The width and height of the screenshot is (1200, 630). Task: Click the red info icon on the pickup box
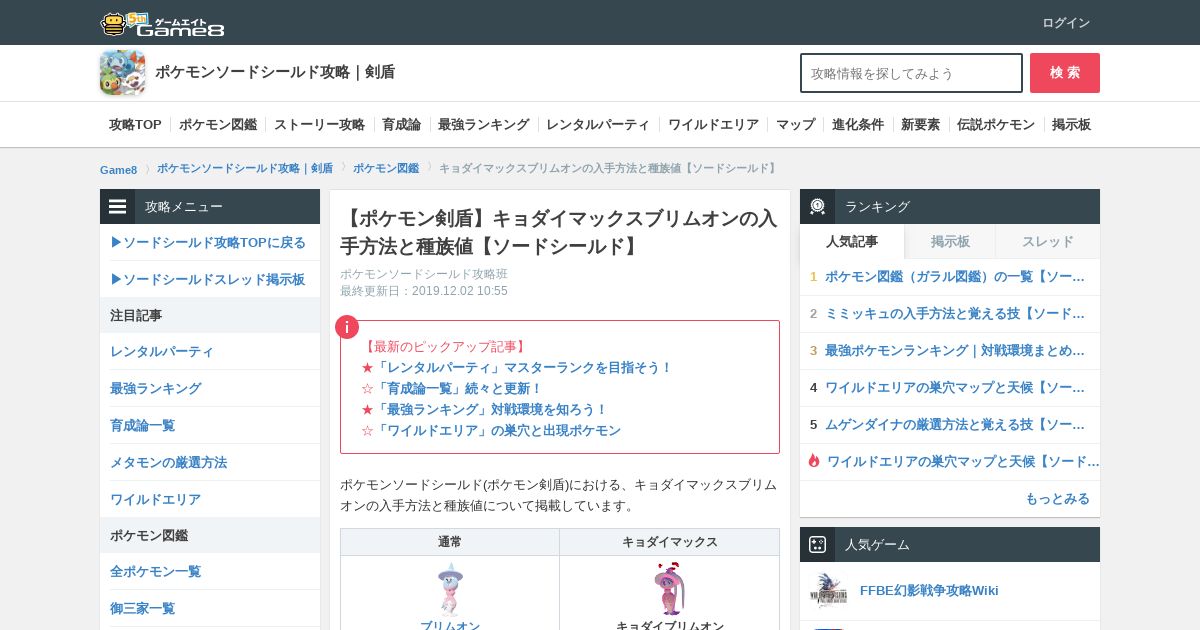click(x=346, y=327)
